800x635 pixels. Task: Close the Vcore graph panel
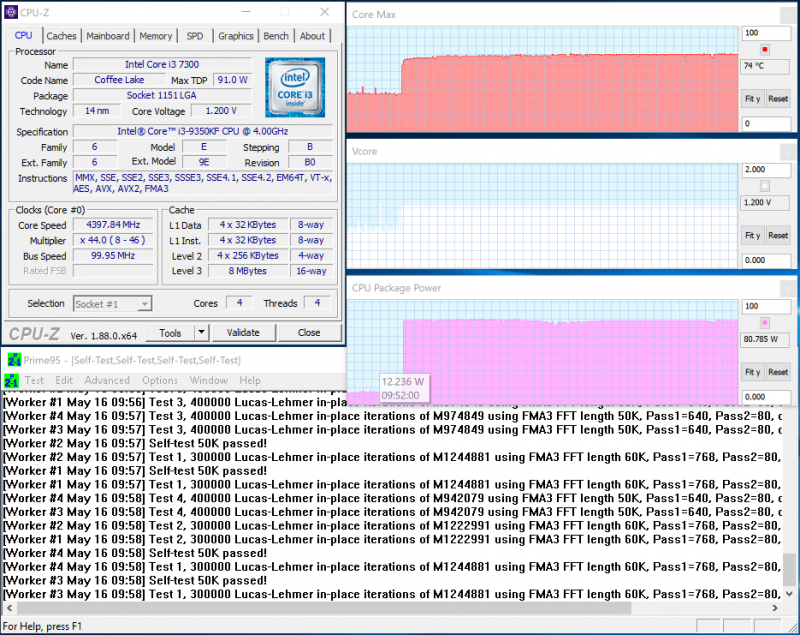788,151
